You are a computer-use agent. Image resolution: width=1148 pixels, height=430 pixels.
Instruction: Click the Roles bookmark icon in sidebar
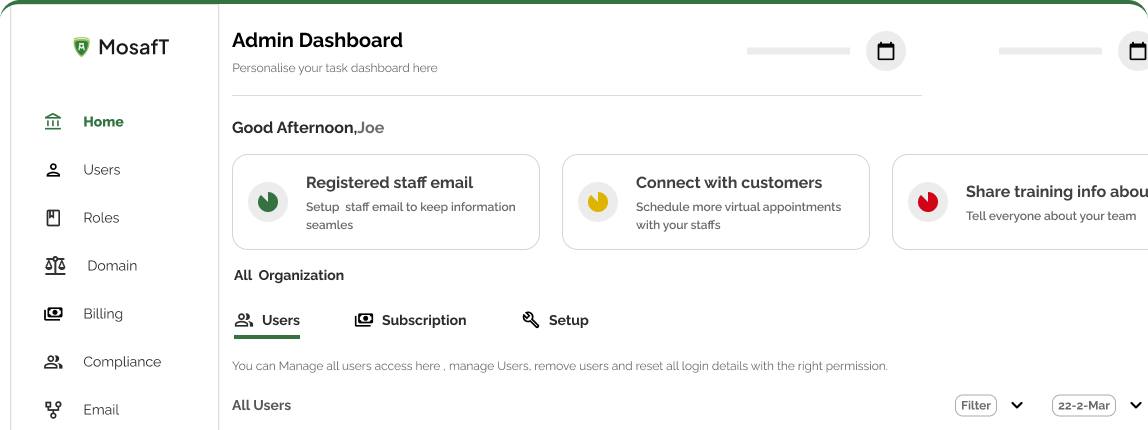pos(53,218)
